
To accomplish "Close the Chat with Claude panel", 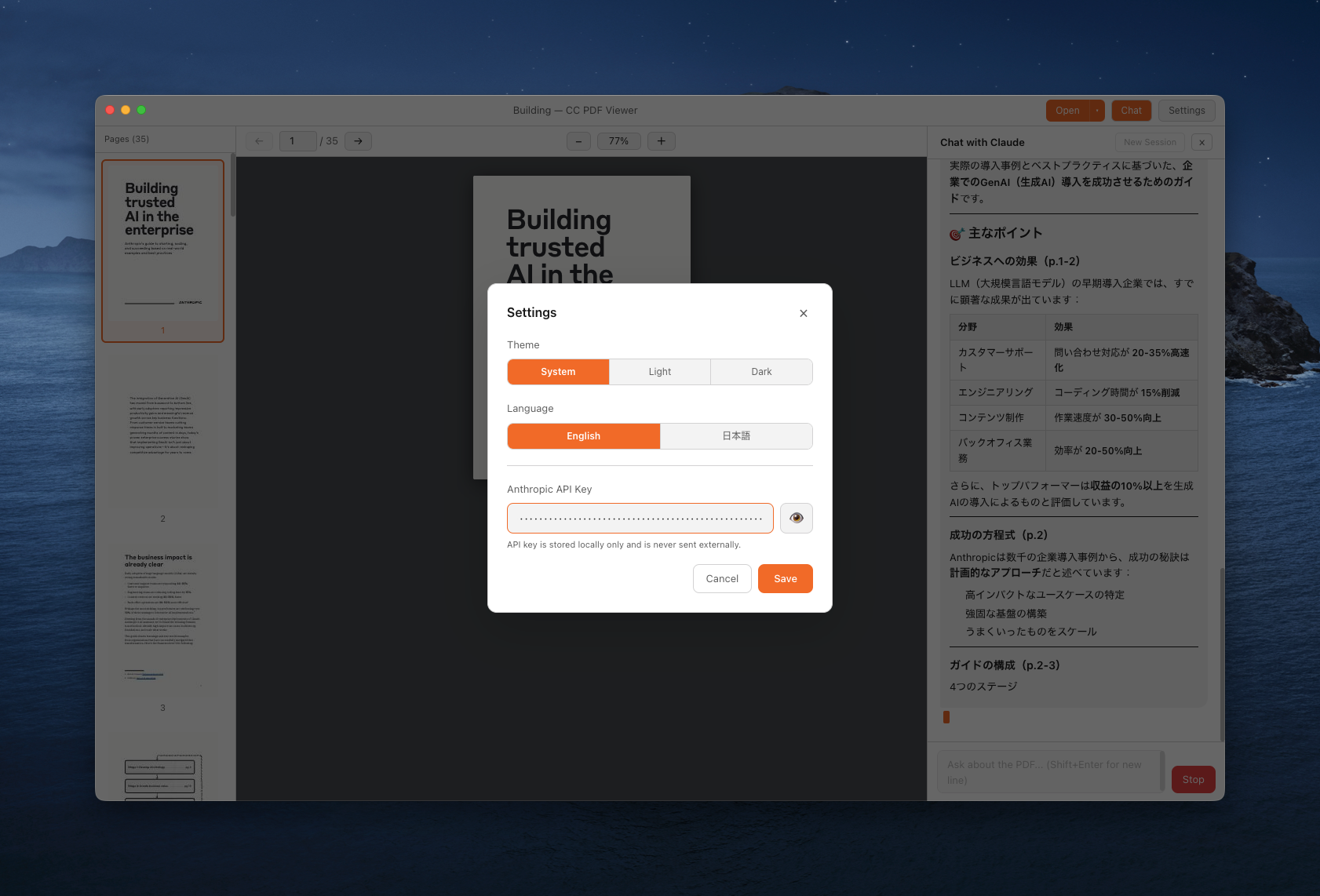I will click(1201, 142).
